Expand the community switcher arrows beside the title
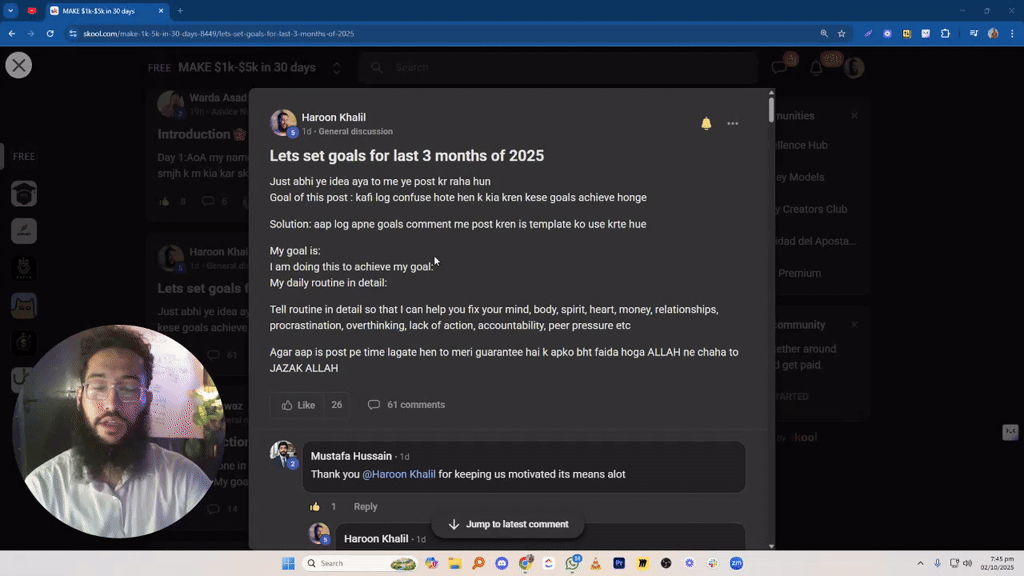The height and width of the screenshot is (576, 1024). (337, 68)
